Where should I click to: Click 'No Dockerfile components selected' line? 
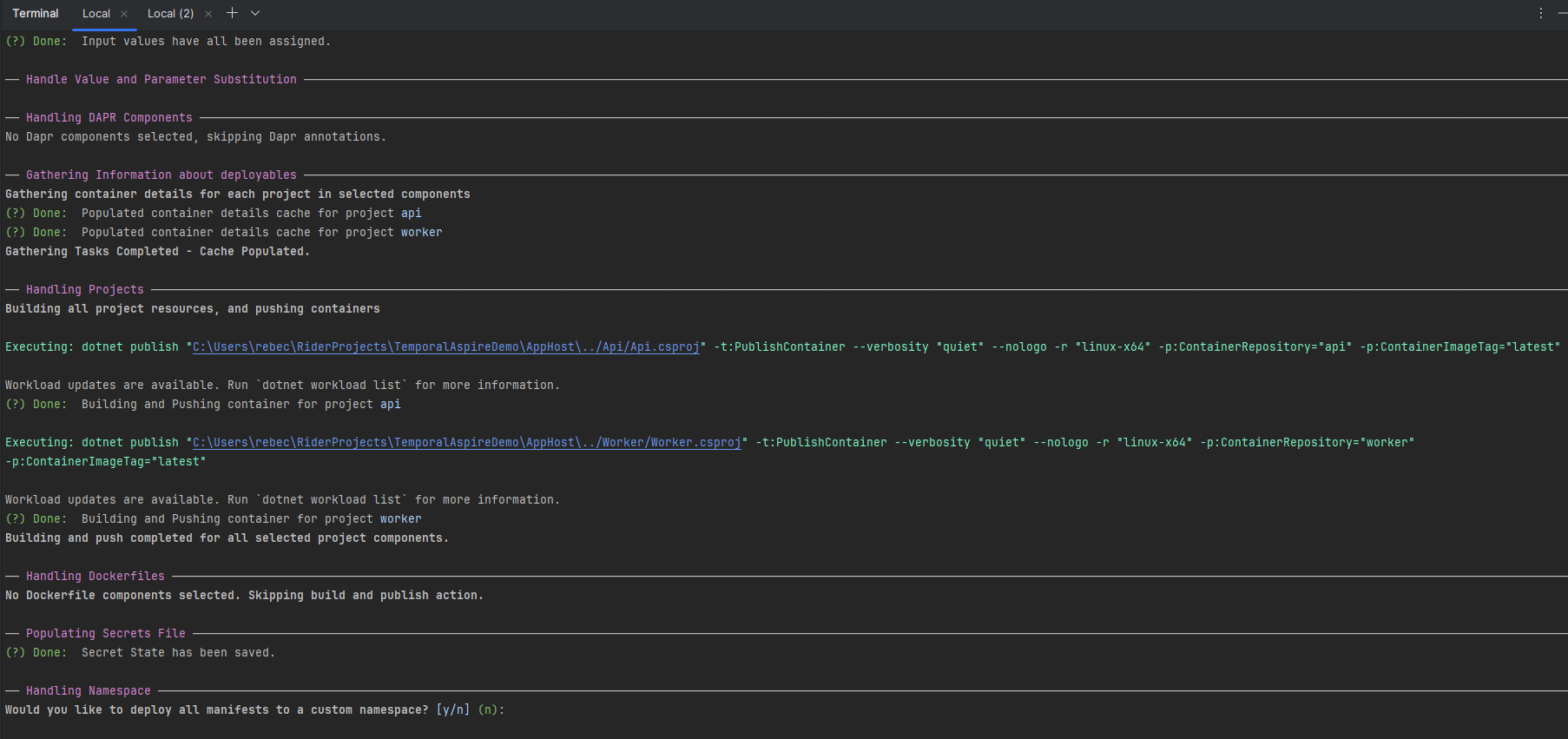(x=244, y=595)
